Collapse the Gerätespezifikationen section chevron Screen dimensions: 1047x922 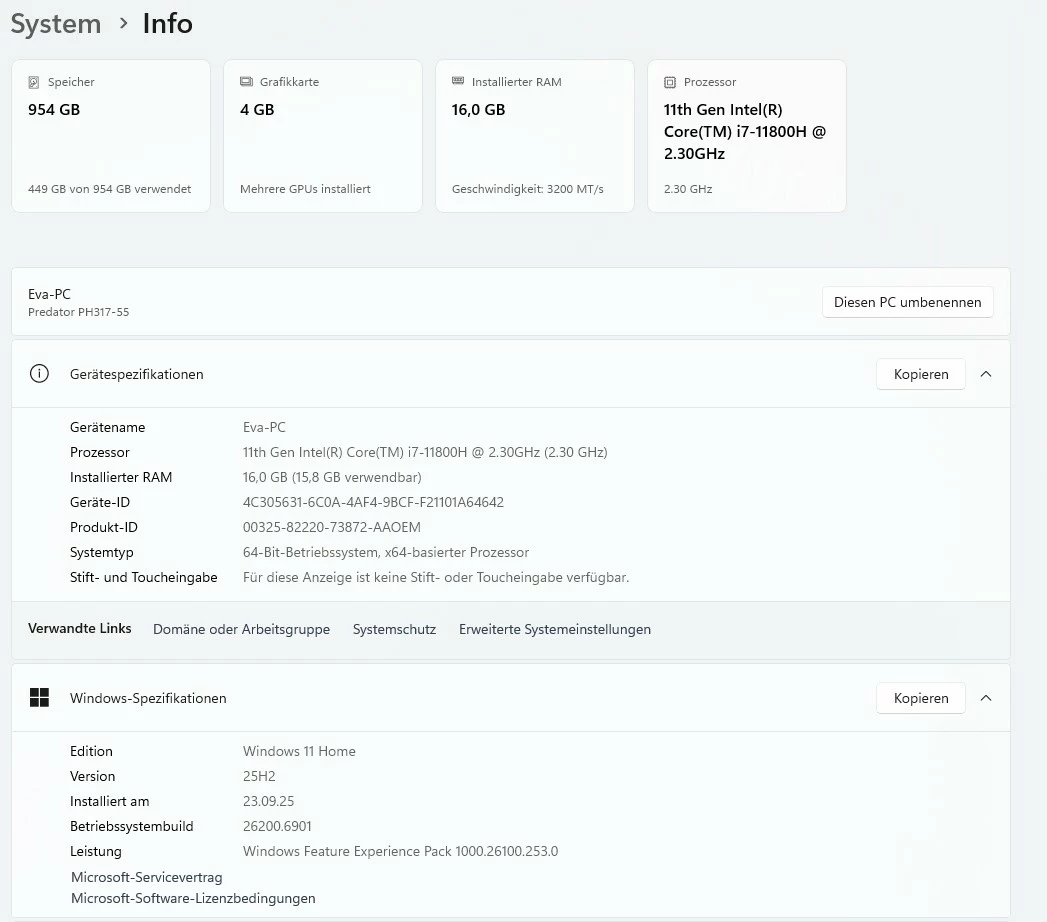click(x=986, y=374)
